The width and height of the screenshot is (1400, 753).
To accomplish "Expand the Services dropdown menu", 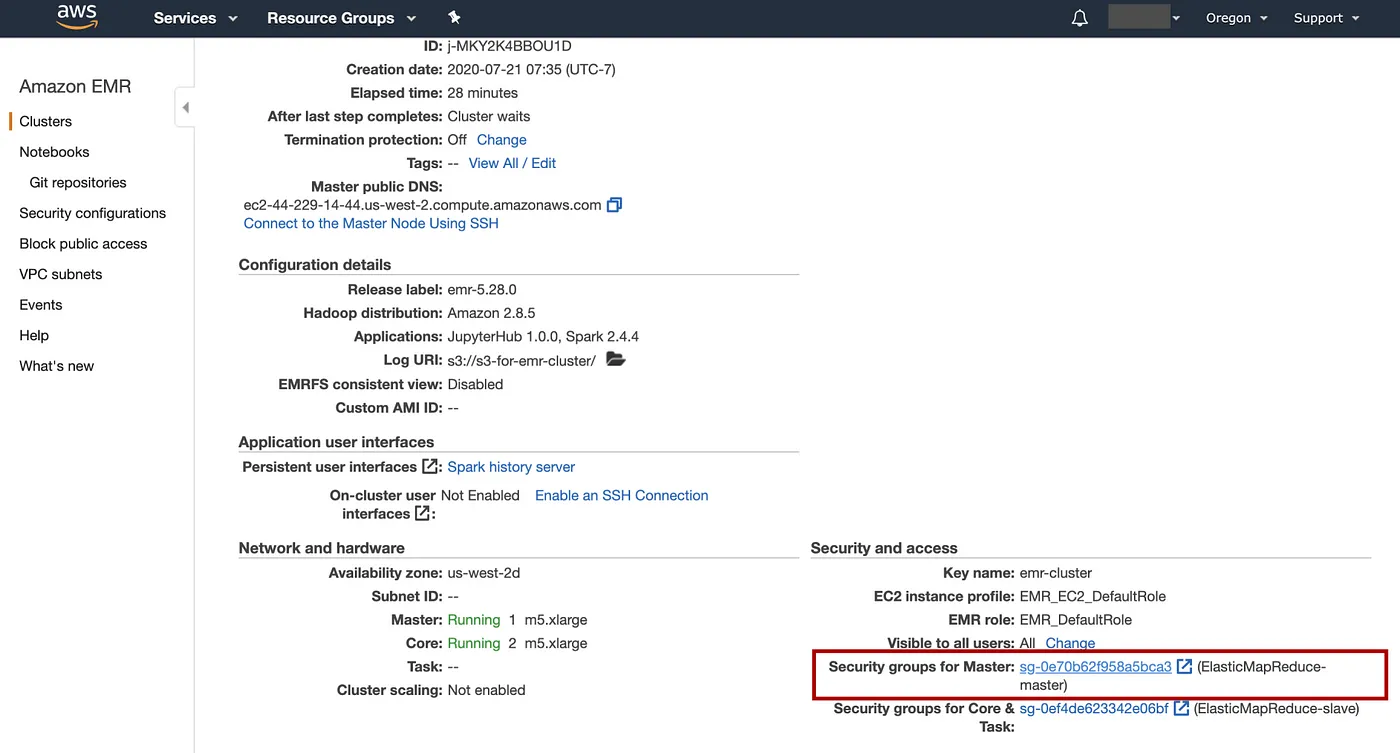I will click(195, 18).
